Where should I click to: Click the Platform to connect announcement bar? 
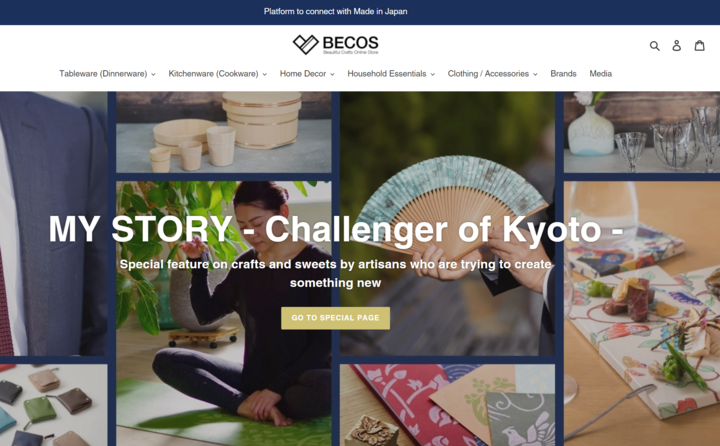(x=336, y=11)
